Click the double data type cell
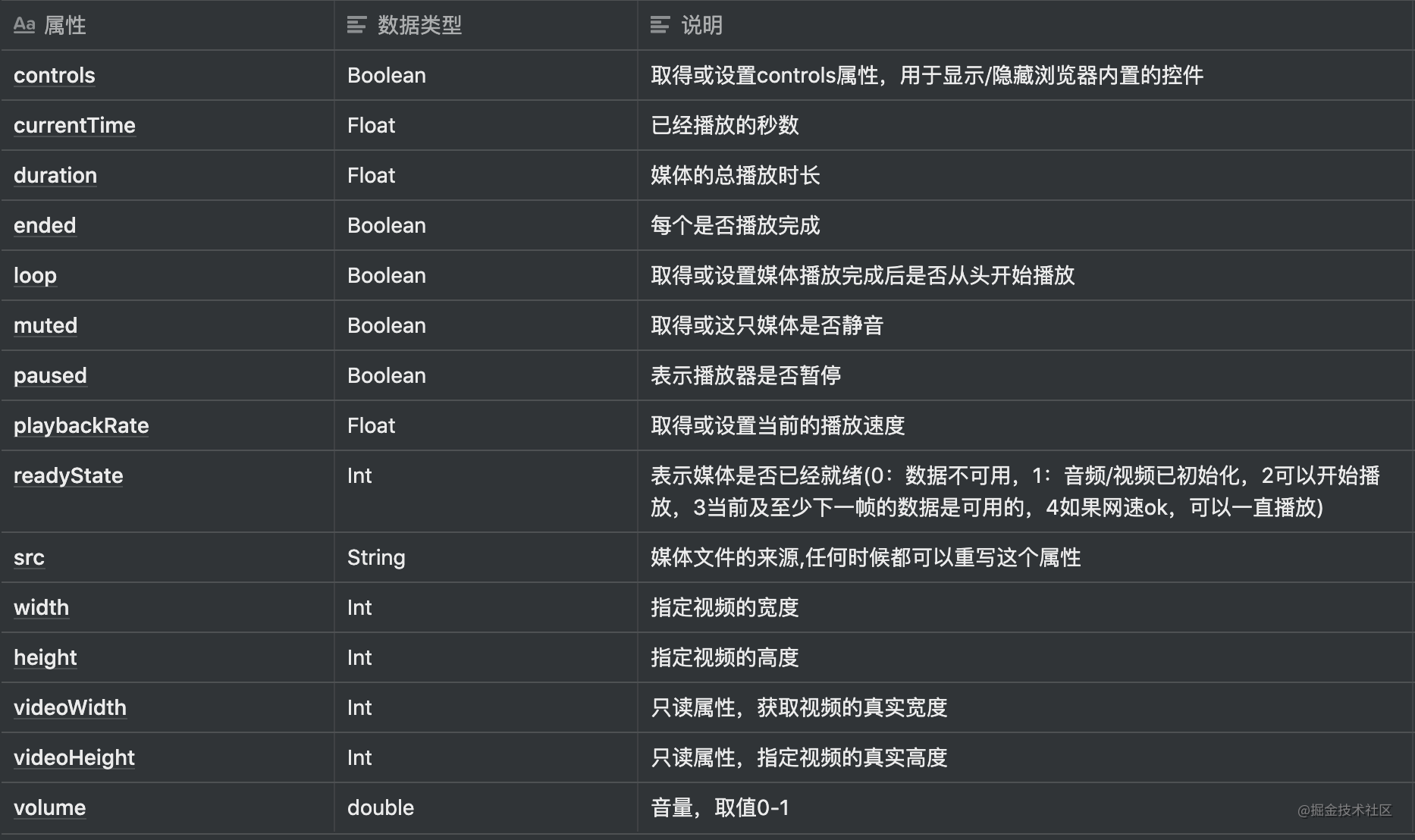This screenshot has height=840, width=1415. pyautogui.click(x=381, y=807)
